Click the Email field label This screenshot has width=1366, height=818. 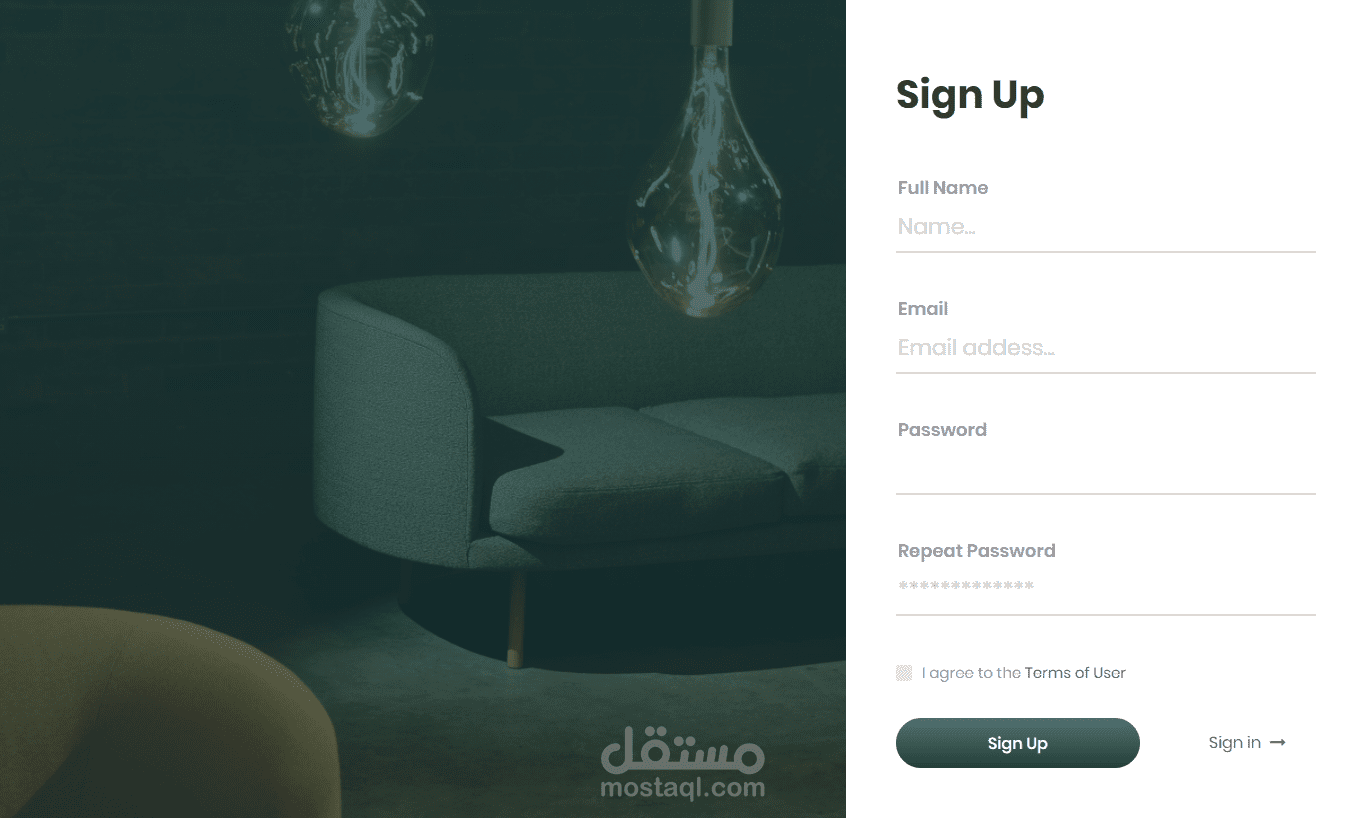coord(922,309)
